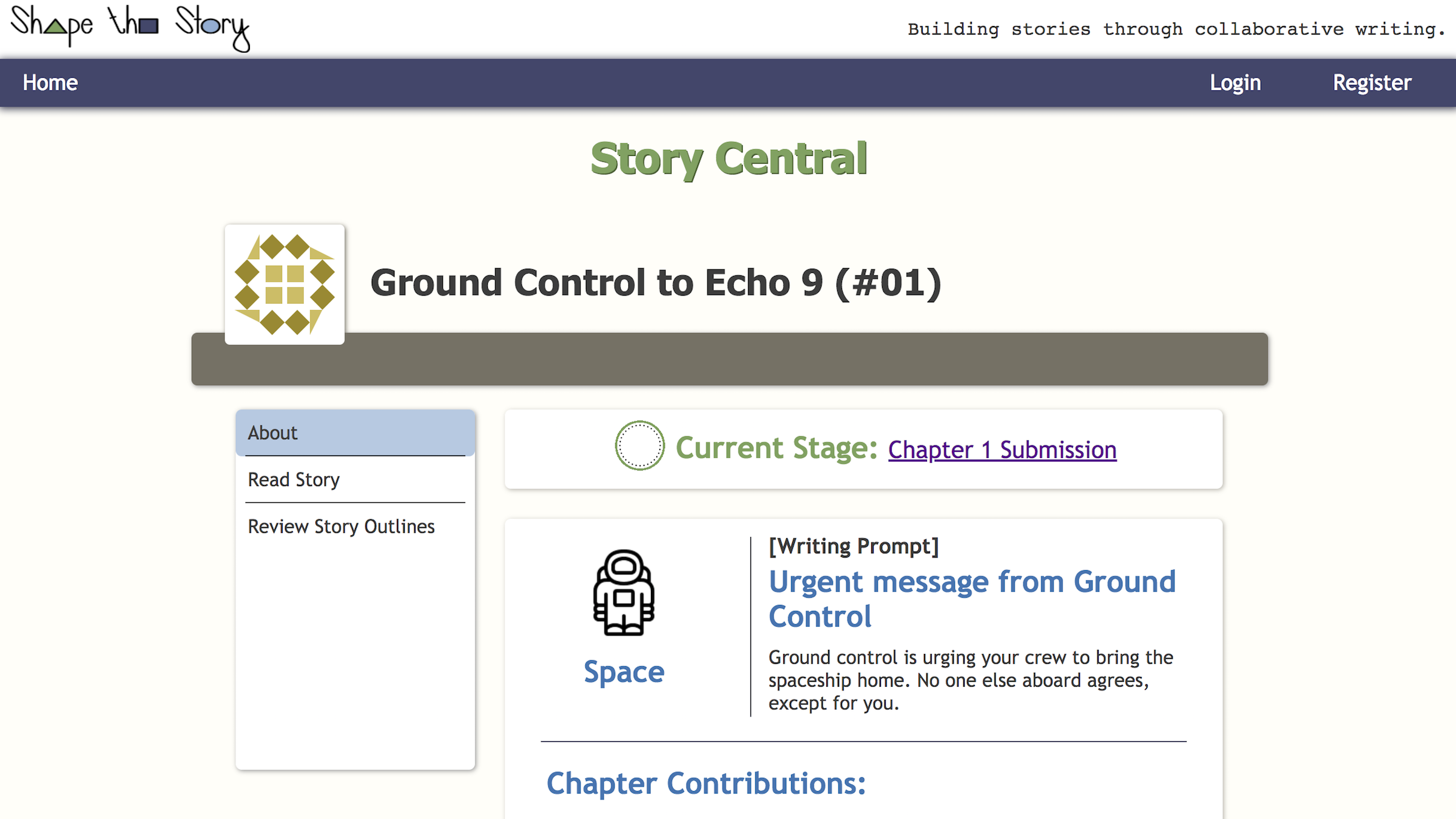Click the 'Story Central' heading

pos(729,159)
